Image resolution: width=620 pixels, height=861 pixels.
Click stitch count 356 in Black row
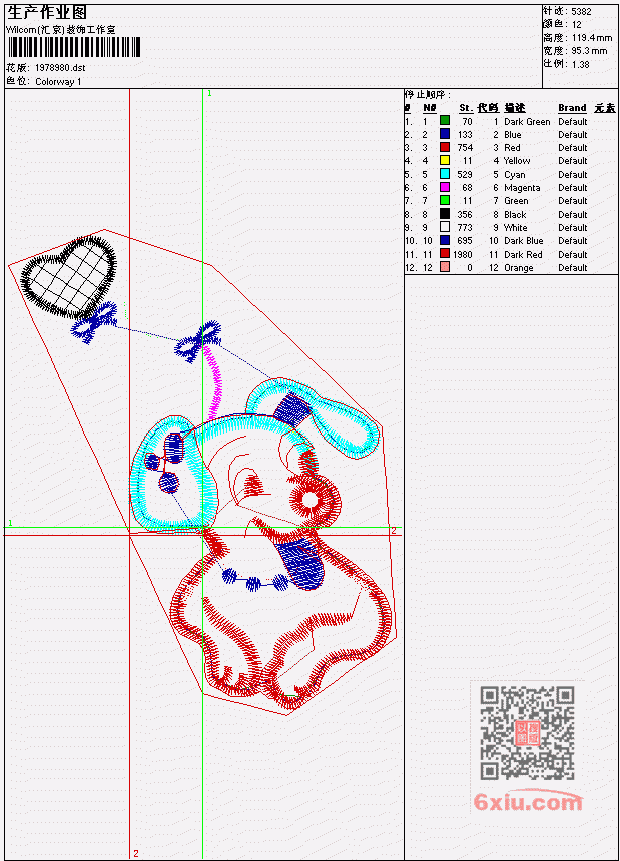pyautogui.click(x=465, y=215)
